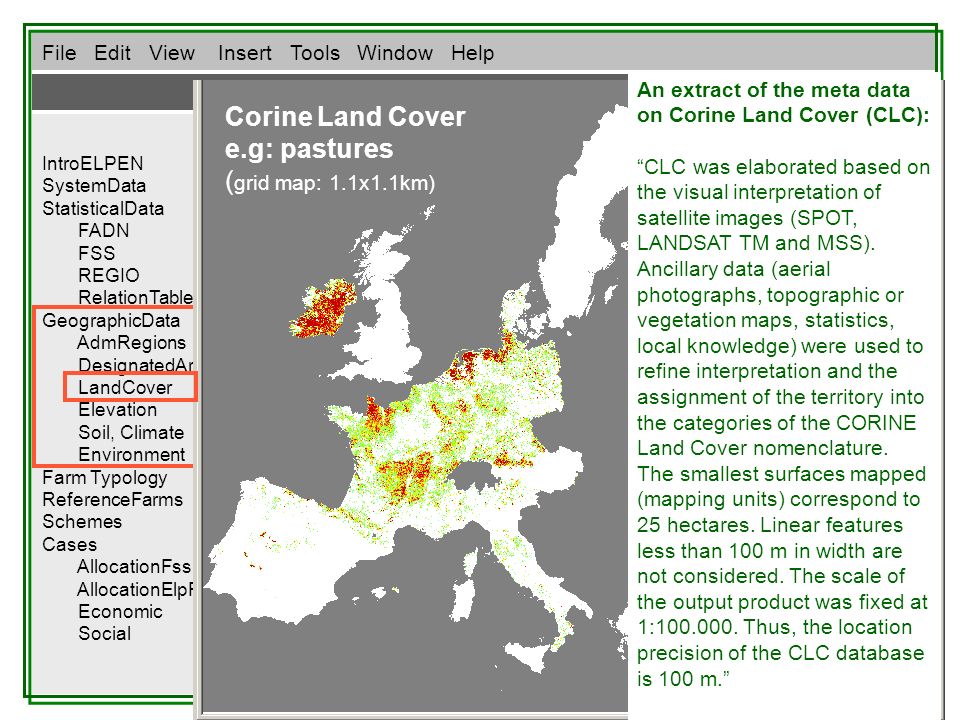Click Ireland on the pasture map
This screenshot has height=720, width=960.
tap(323, 308)
